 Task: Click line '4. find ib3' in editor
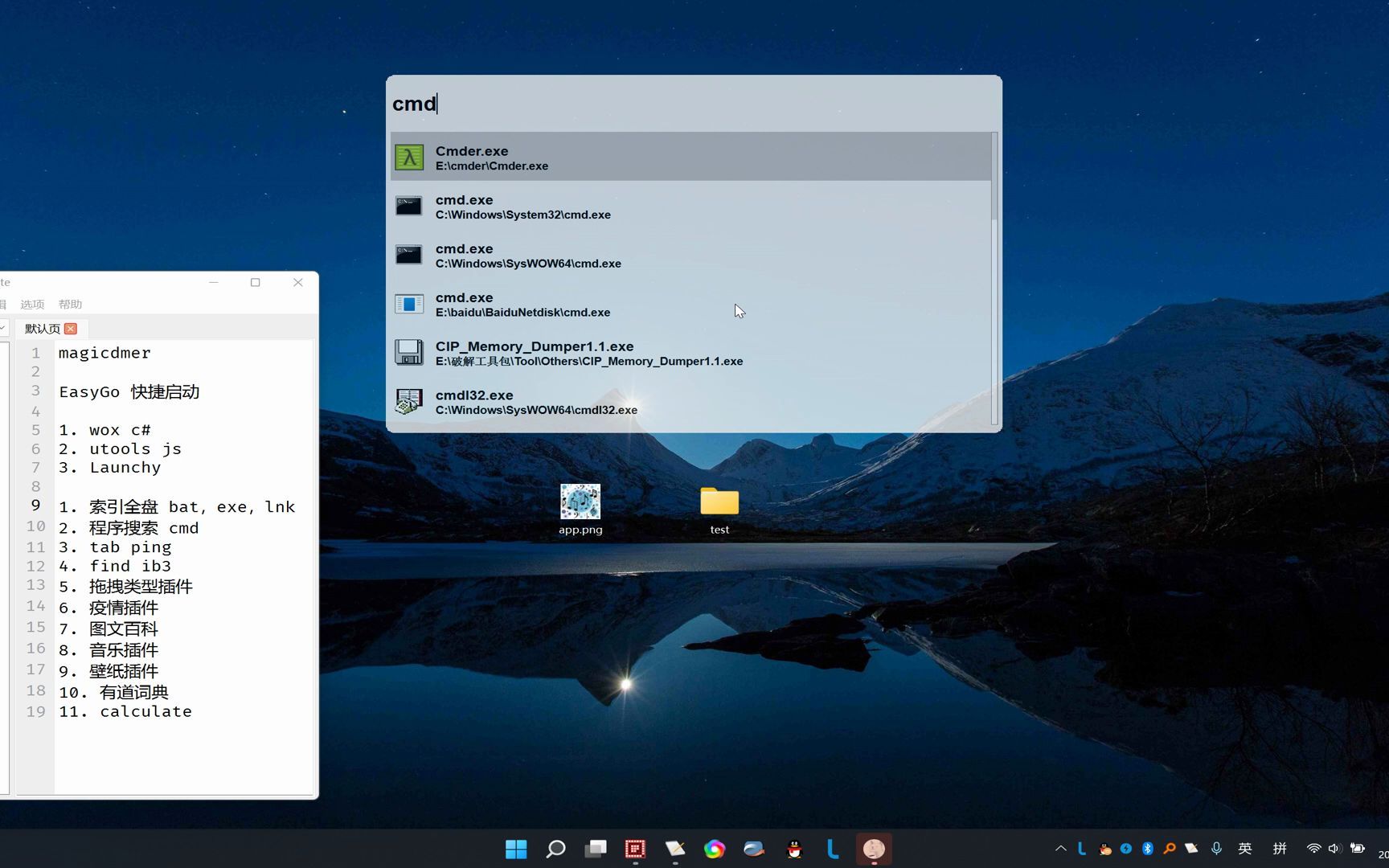pyautogui.click(x=115, y=566)
